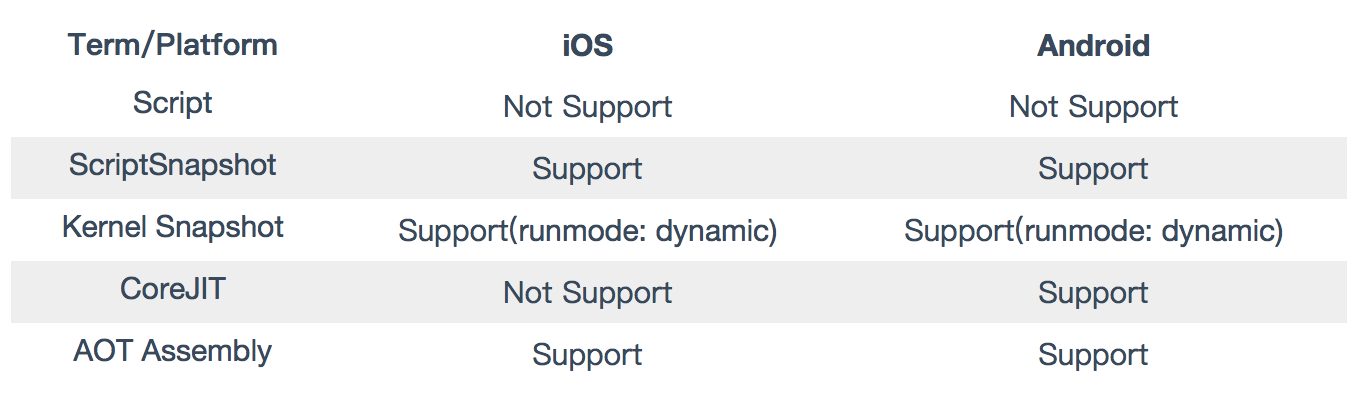Click iOS Not Support cell for Script
This screenshot has width=1350, height=414.
(x=587, y=107)
